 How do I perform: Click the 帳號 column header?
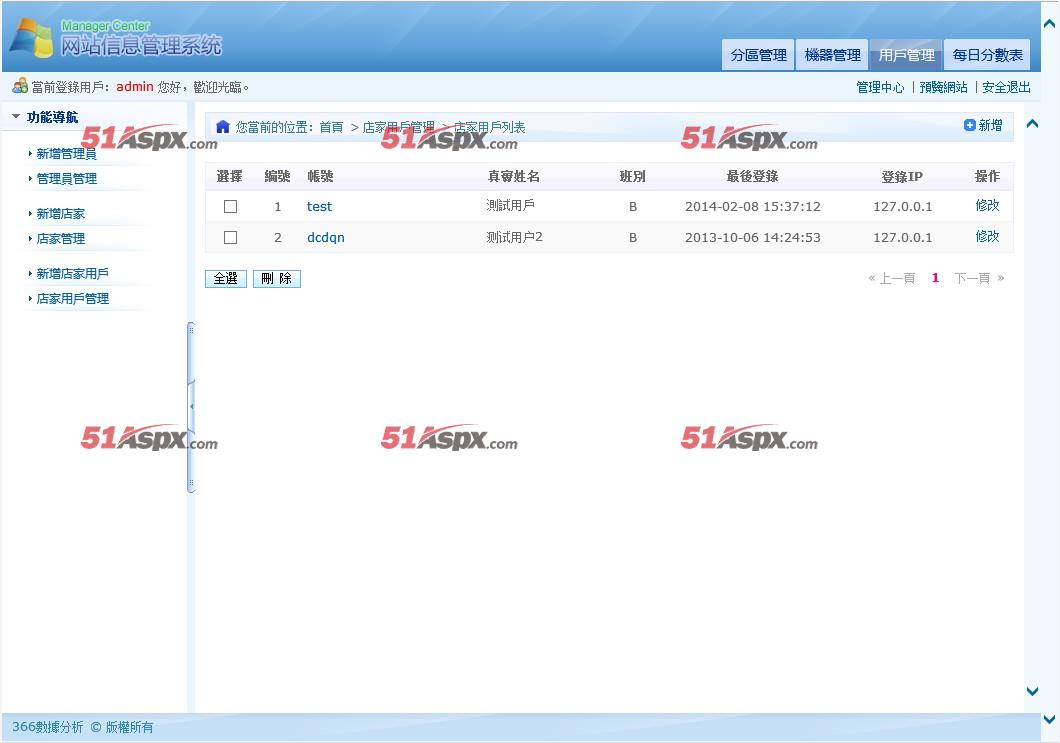click(320, 176)
